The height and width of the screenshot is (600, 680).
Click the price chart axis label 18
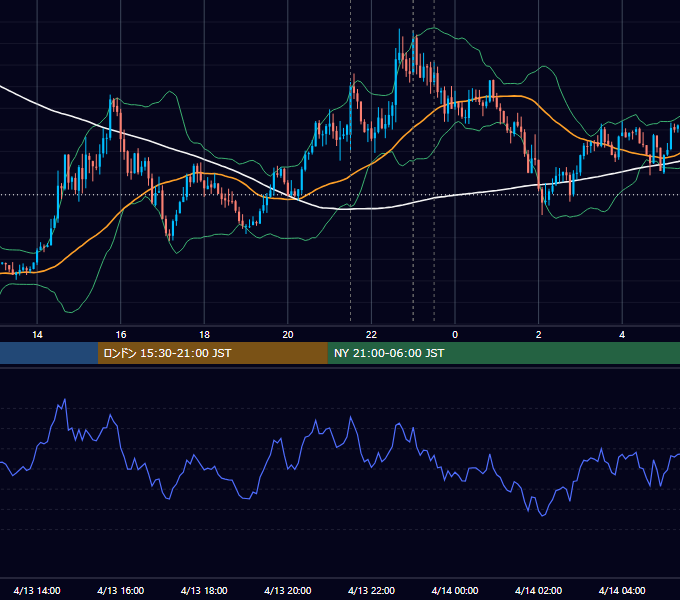204,335
